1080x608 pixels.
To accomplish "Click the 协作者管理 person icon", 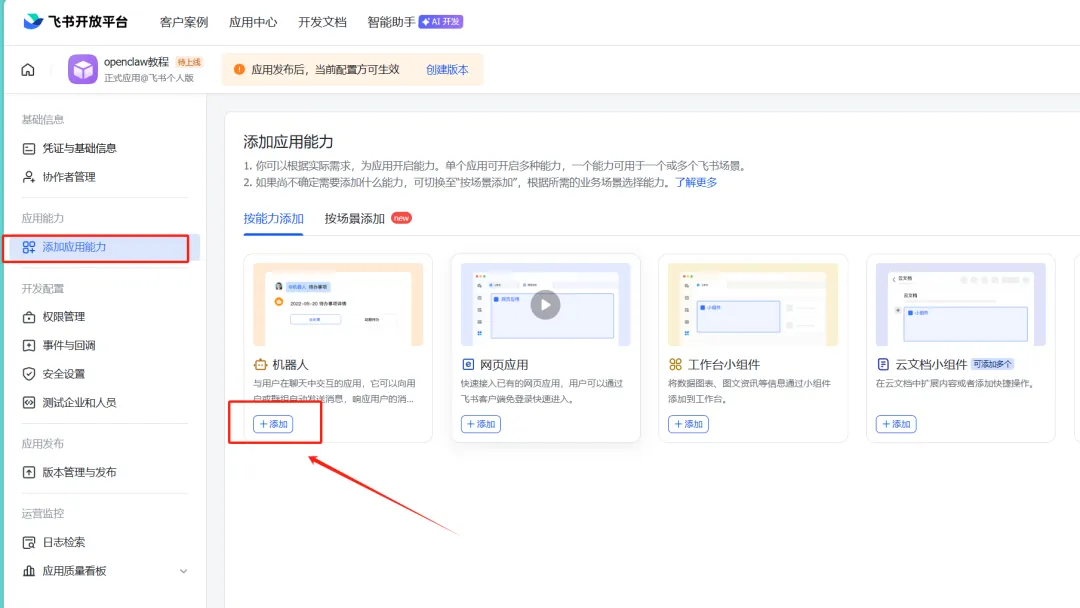I will (29, 177).
